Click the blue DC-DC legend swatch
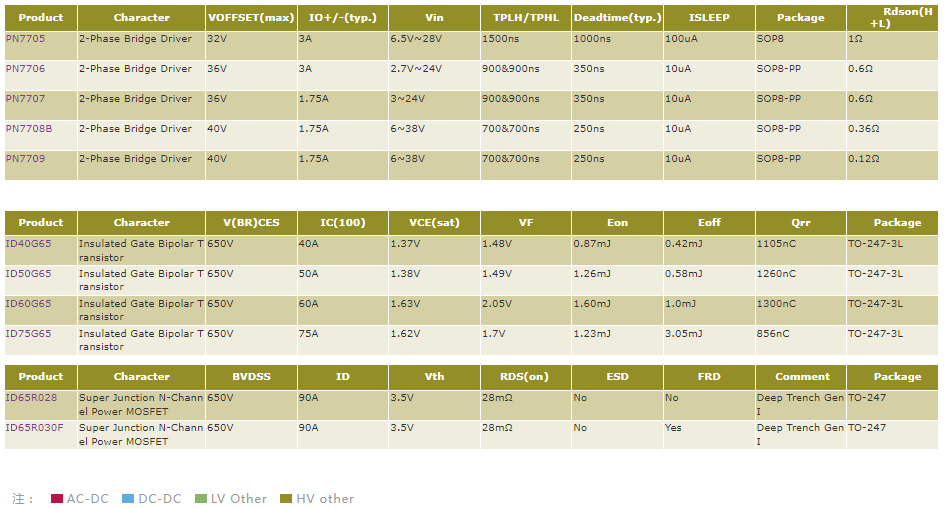The width and height of the screenshot is (952, 508). [x=128, y=498]
